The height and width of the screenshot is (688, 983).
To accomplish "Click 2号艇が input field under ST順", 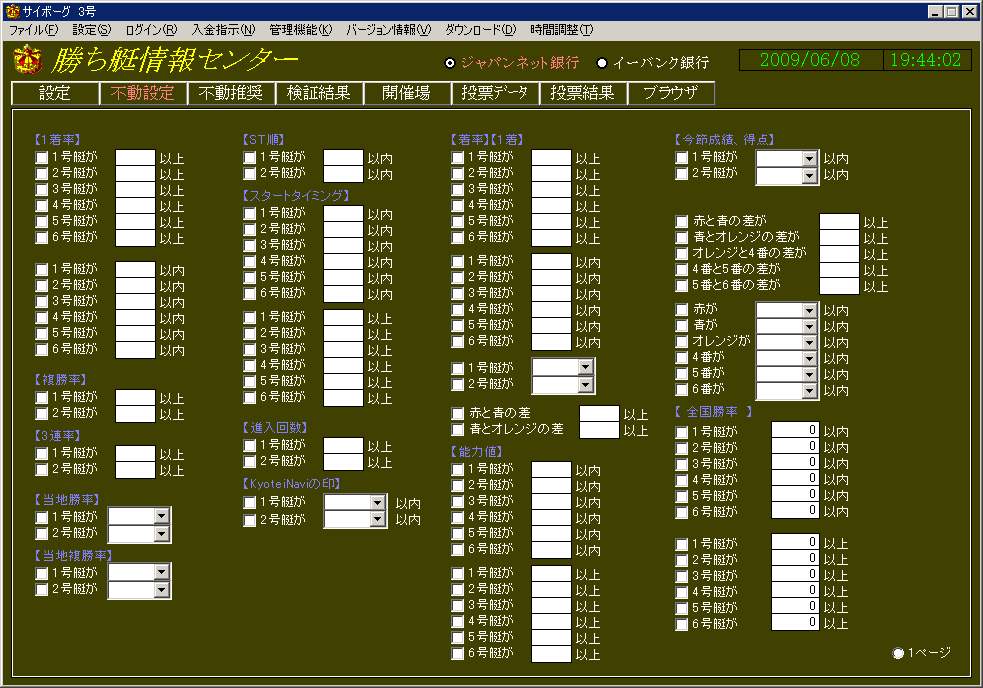I will click(x=343, y=174).
